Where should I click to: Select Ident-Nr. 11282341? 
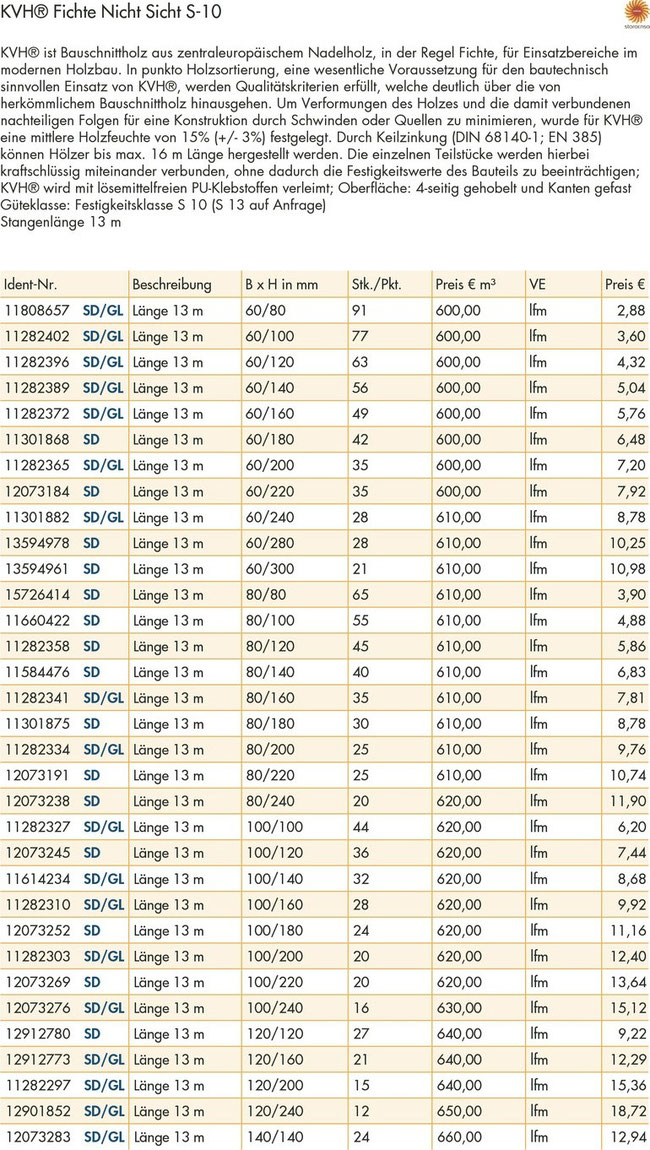coord(37,697)
